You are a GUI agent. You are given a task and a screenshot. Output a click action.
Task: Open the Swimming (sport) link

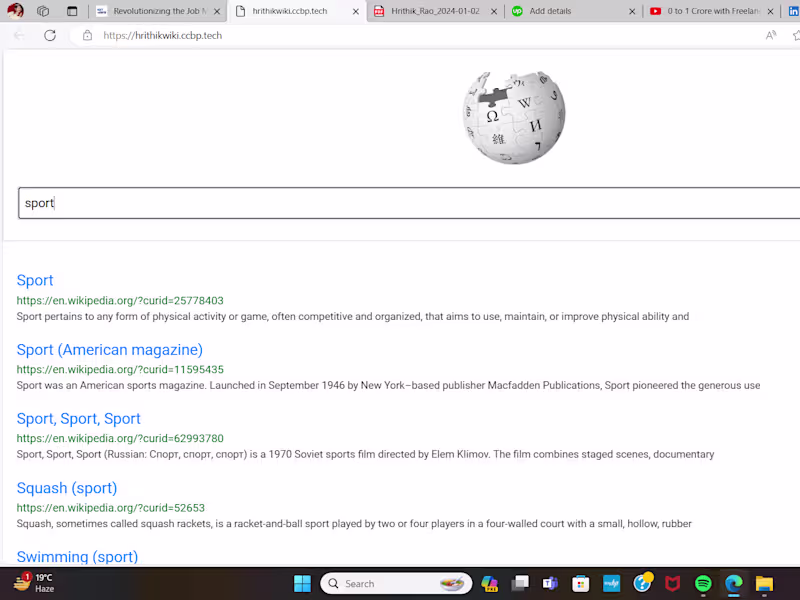pyautogui.click(x=77, y=557)
